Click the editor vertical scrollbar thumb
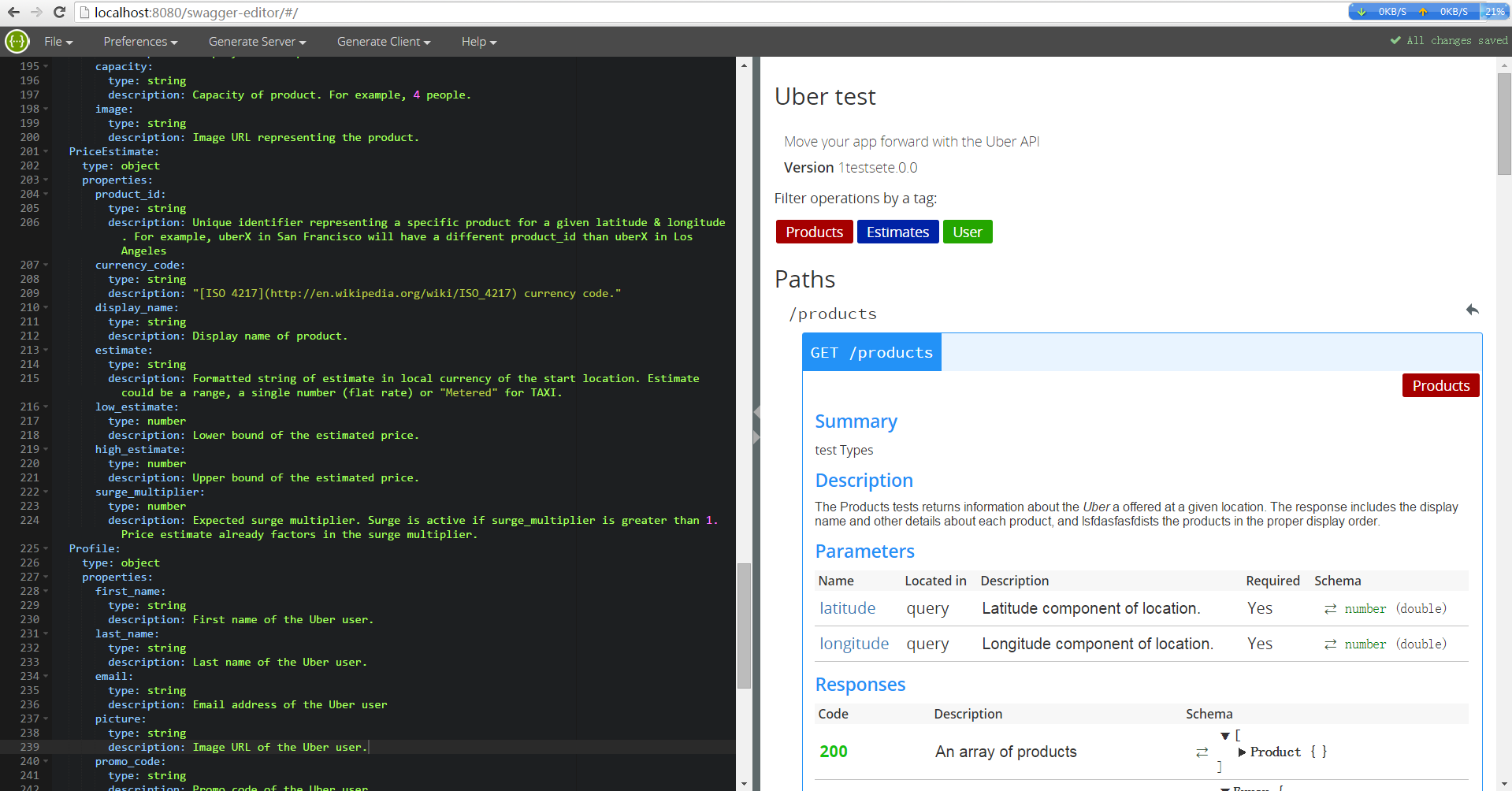1512x791 pixels. (x=744, y=626)
